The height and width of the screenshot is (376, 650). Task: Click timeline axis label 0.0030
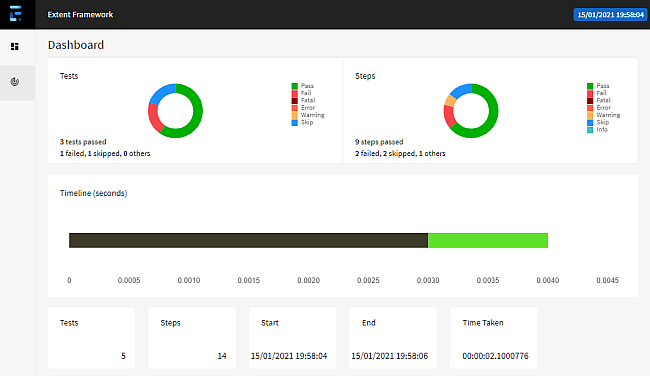[x=428, y=280]
